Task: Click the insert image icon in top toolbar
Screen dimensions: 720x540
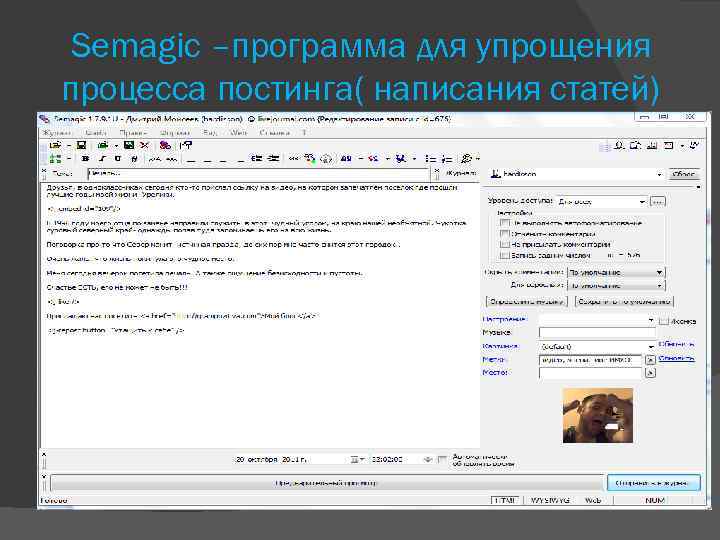Action: click(129, 146)
